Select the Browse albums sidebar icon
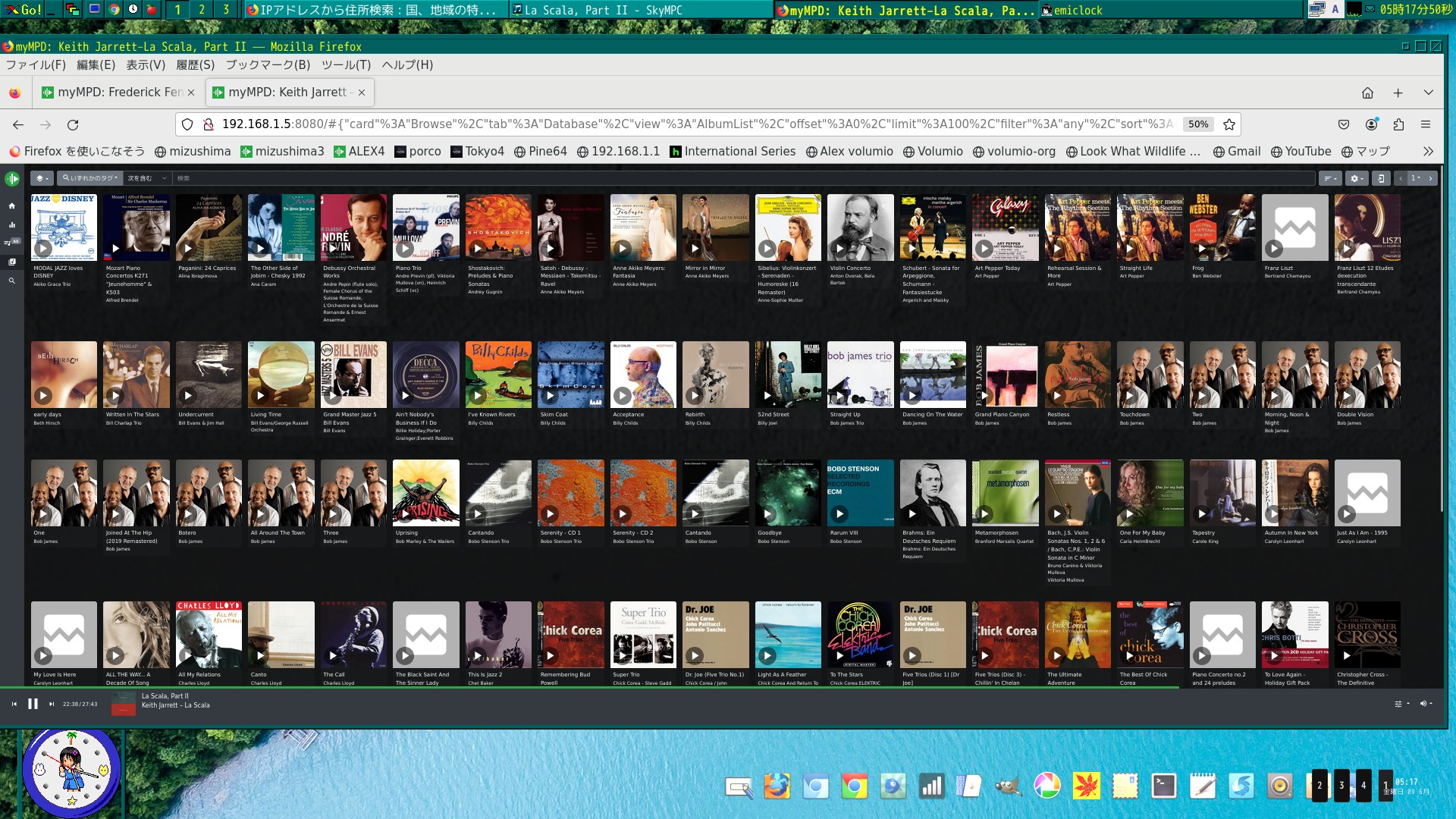This screenshot has height=819, width=1456. 11,262
